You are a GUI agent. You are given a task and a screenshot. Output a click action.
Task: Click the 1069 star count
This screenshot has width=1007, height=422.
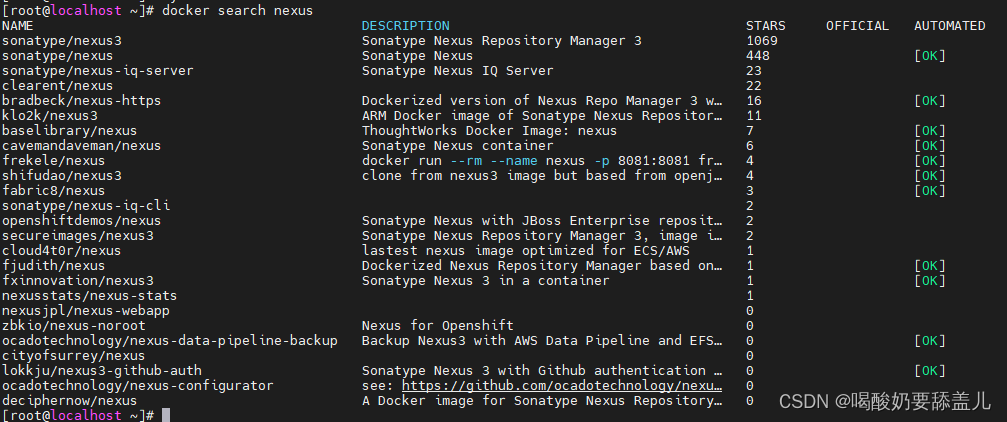[x=762, y=41]
